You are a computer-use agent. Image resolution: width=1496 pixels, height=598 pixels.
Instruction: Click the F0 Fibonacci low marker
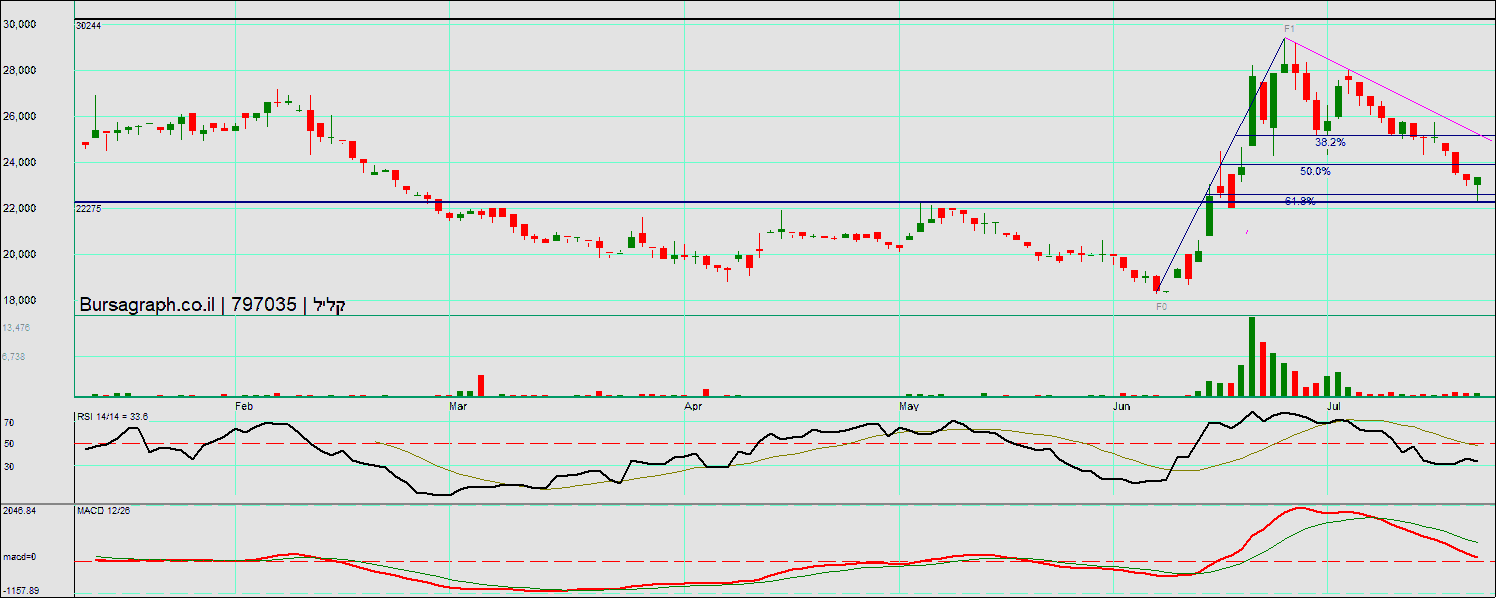1161,307
